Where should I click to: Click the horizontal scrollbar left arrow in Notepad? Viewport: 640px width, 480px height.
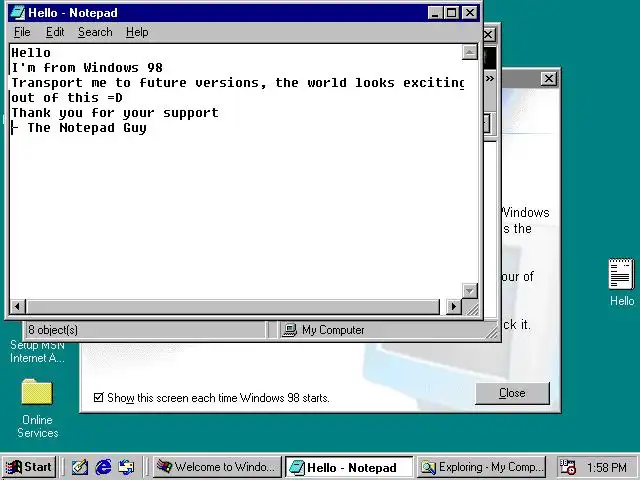pos(17,306)
